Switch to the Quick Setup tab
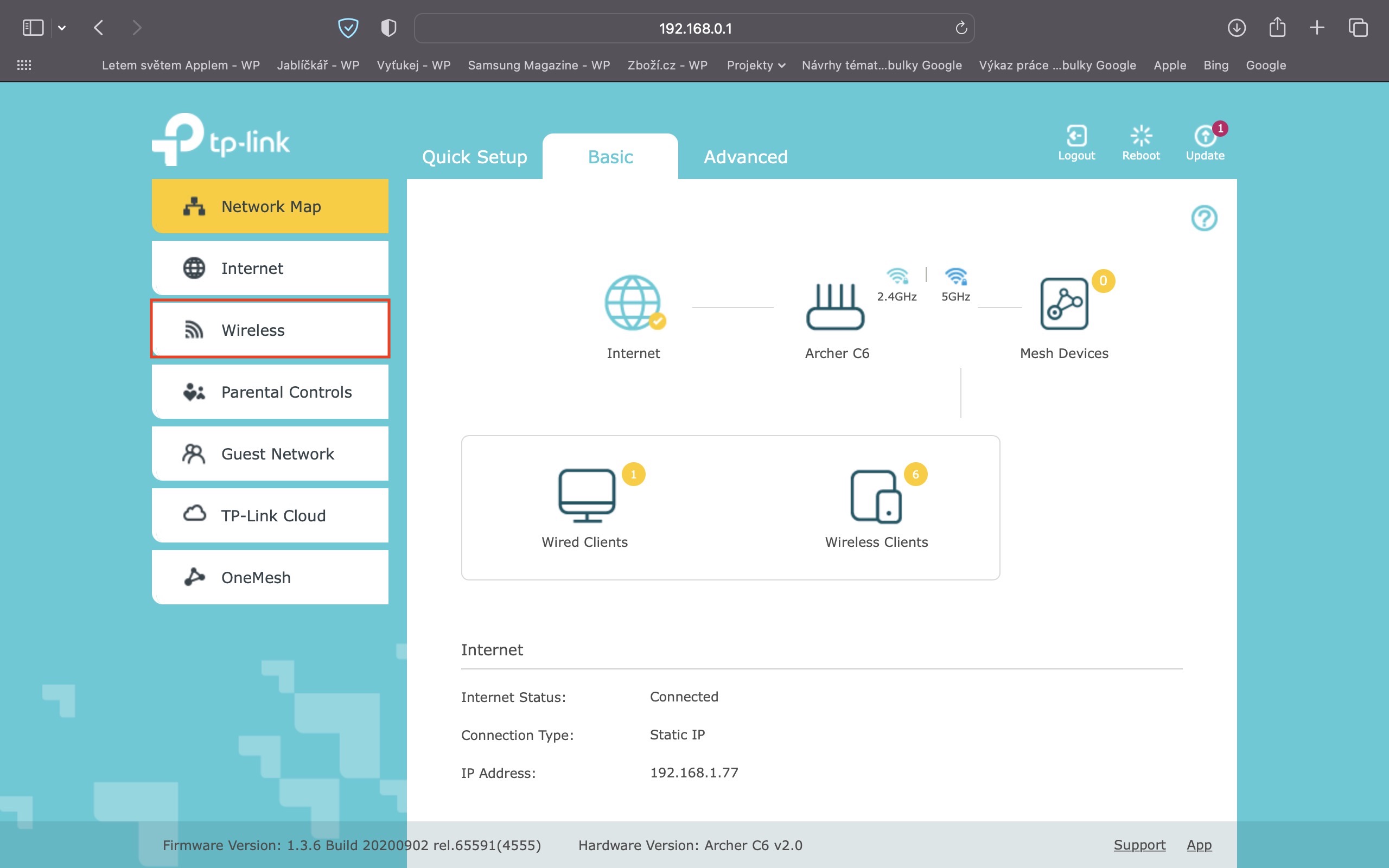1389x868 pixels. coord(474,157)
